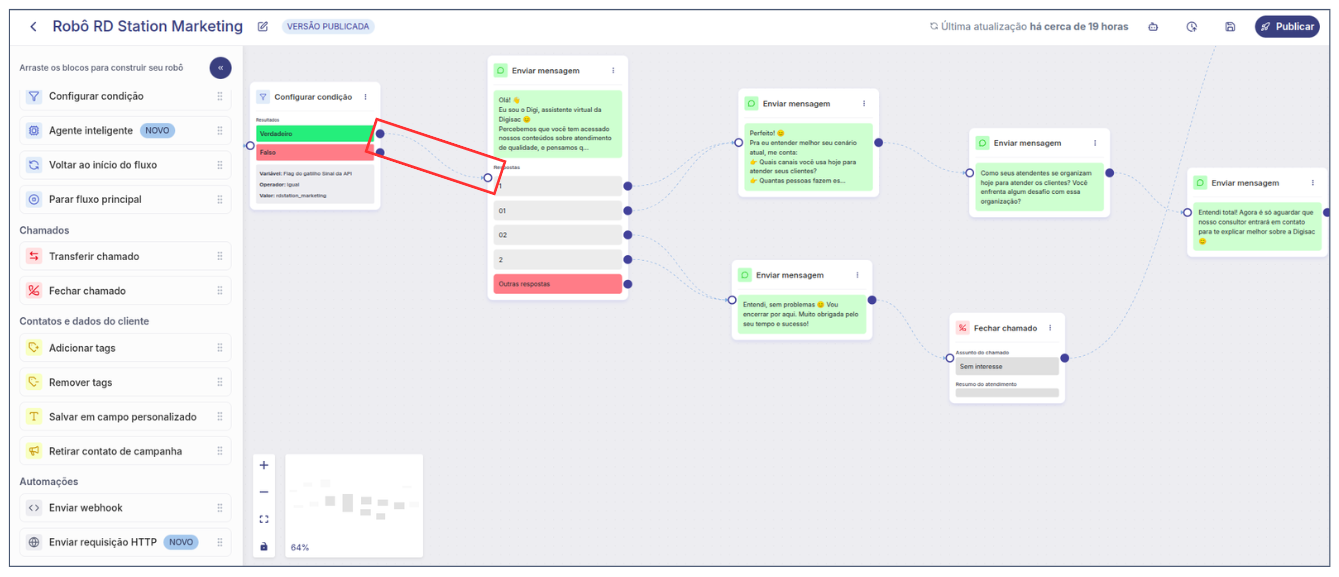The image size is (1339, 577).
Task: Open options menu of Configurar condição node
Action: pyautogui.click(x=366, y=97)
